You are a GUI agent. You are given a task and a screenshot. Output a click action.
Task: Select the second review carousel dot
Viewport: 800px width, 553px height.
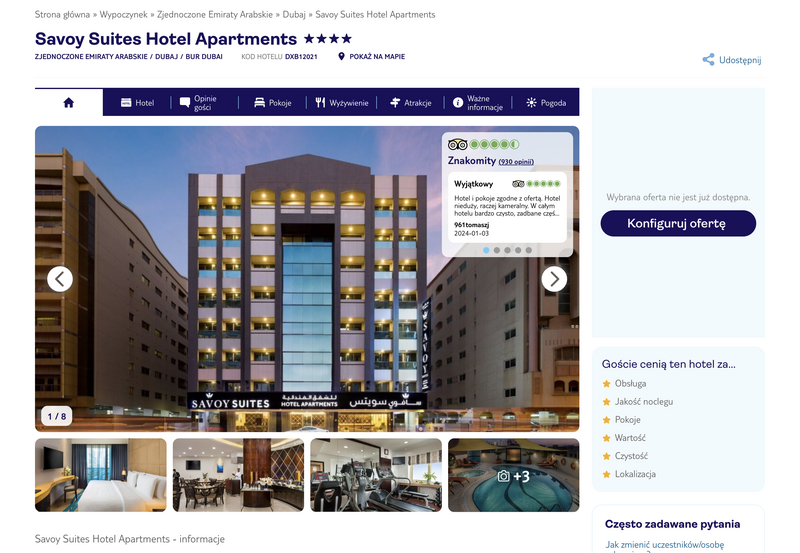coord(497,250)
